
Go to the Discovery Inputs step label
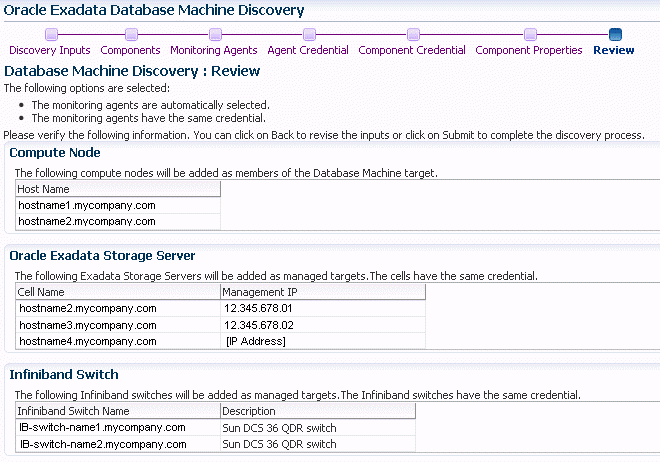(50, 50)
